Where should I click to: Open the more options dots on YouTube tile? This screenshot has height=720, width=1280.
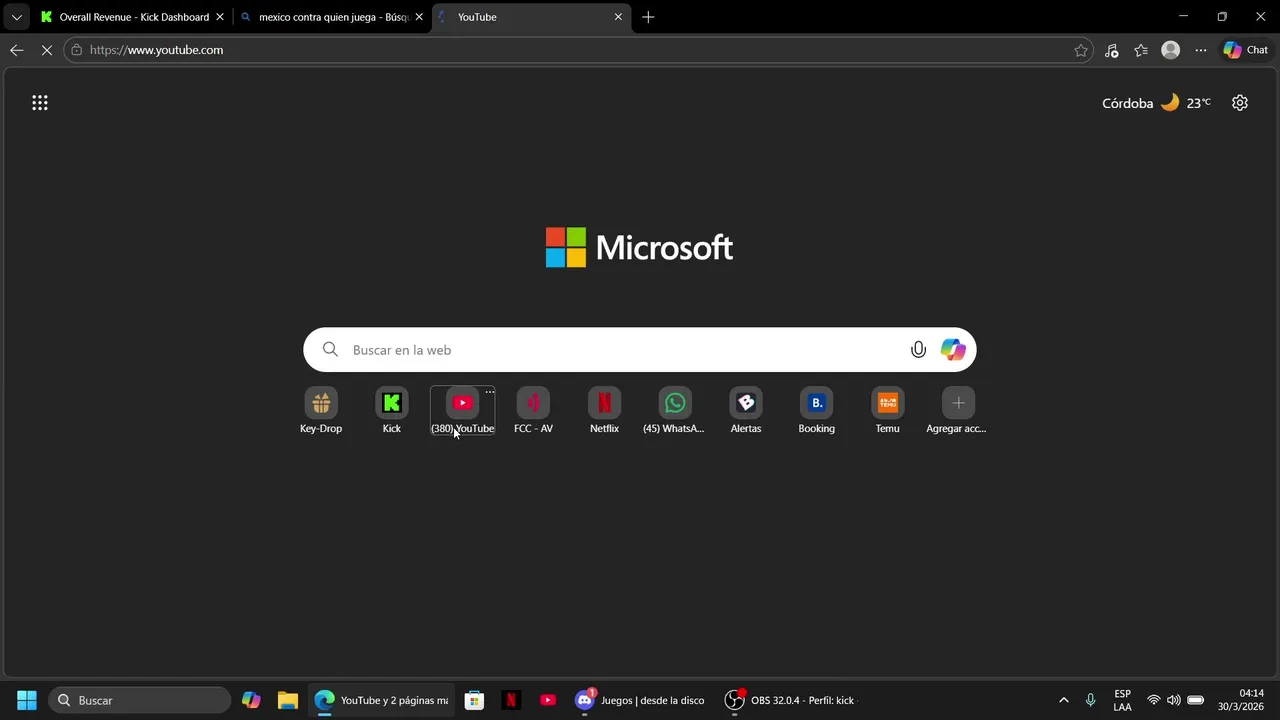click(489, 392)
